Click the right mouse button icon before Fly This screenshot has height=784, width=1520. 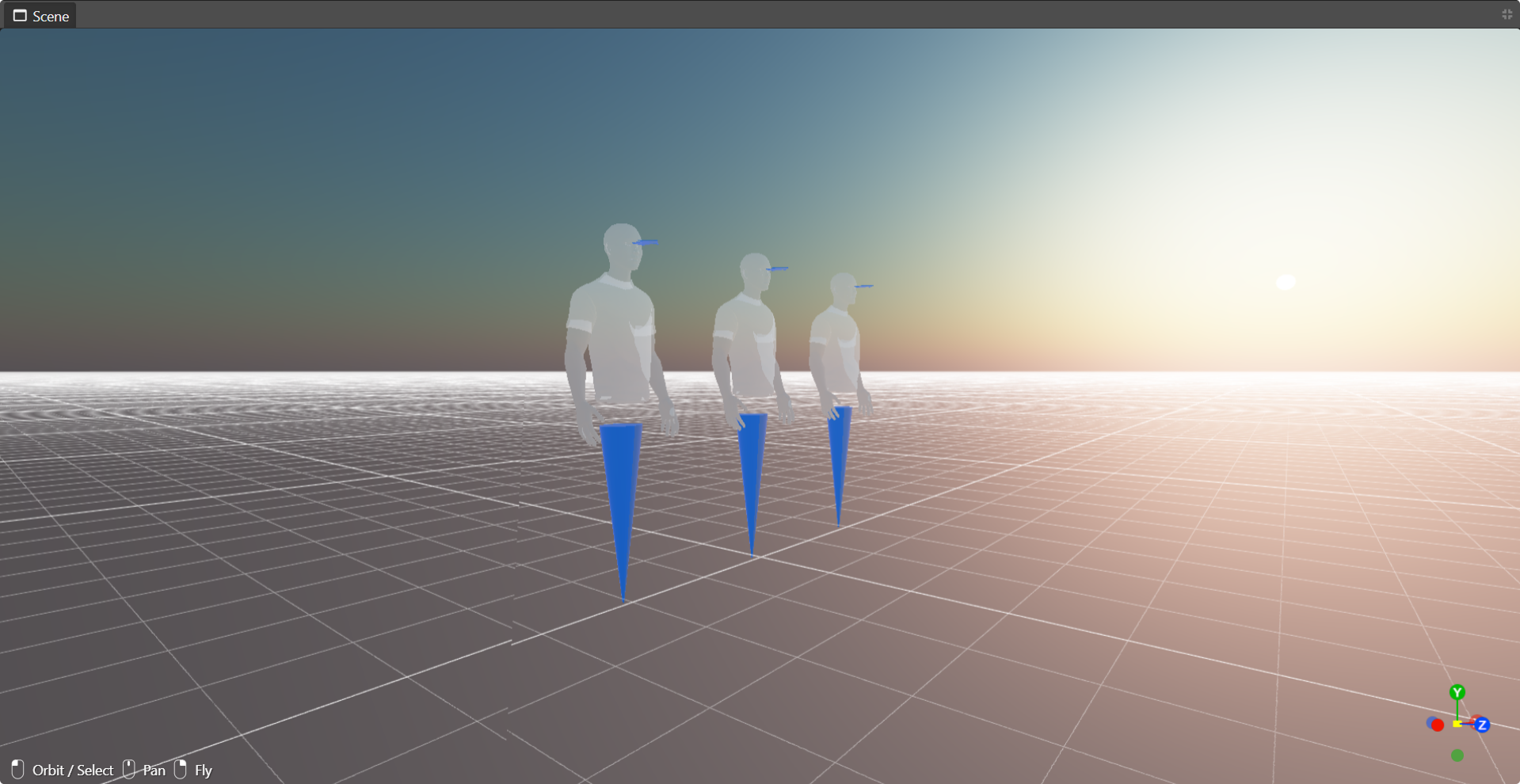(180, 769)
